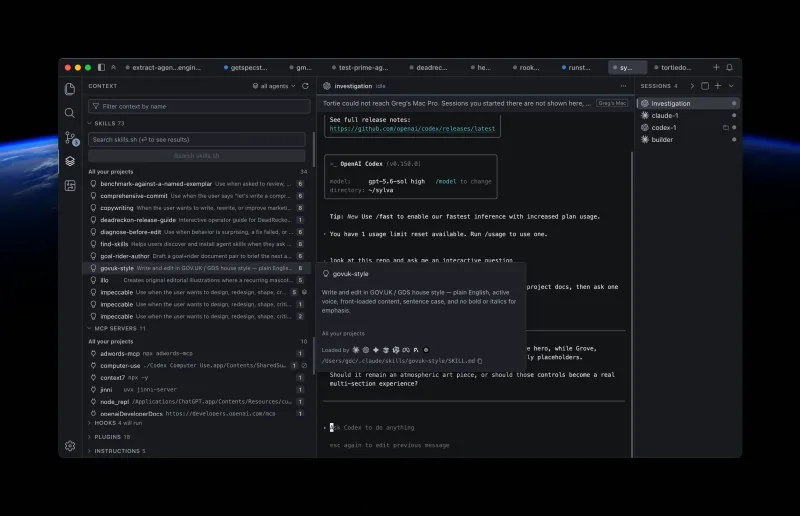Open the source control branch icon

(x=70, y=137)
